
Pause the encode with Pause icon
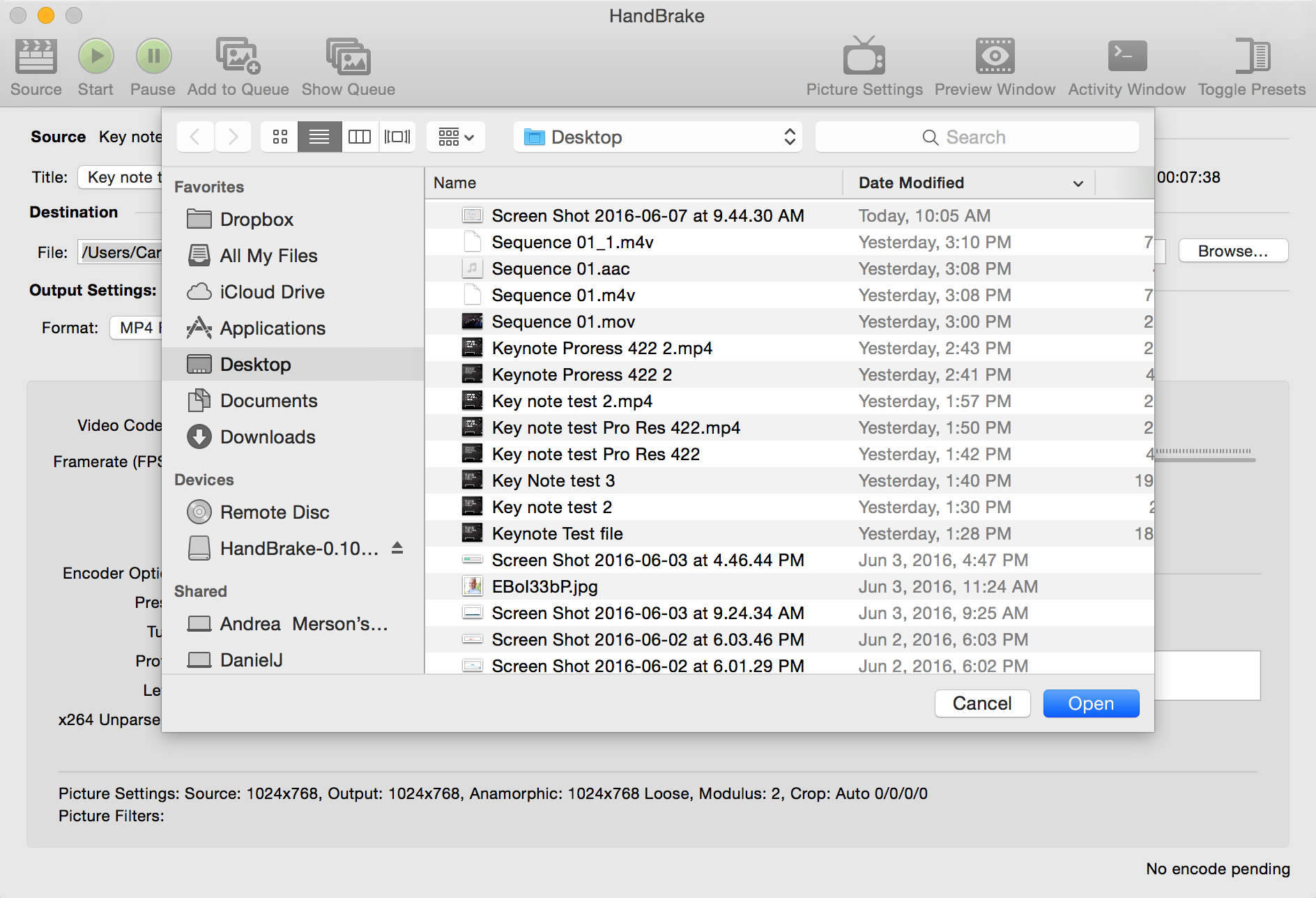[x=153, y=56]
